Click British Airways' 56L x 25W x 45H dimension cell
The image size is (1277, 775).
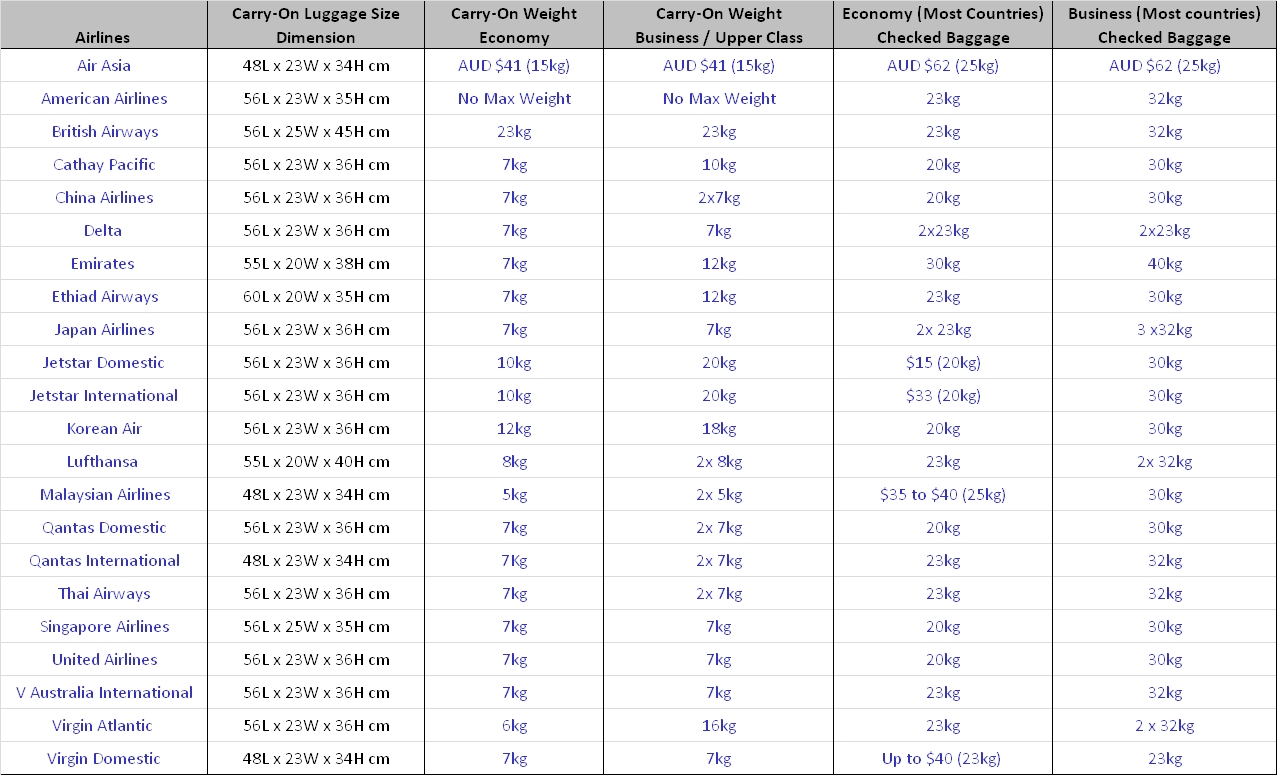click(x=315, y=132)
